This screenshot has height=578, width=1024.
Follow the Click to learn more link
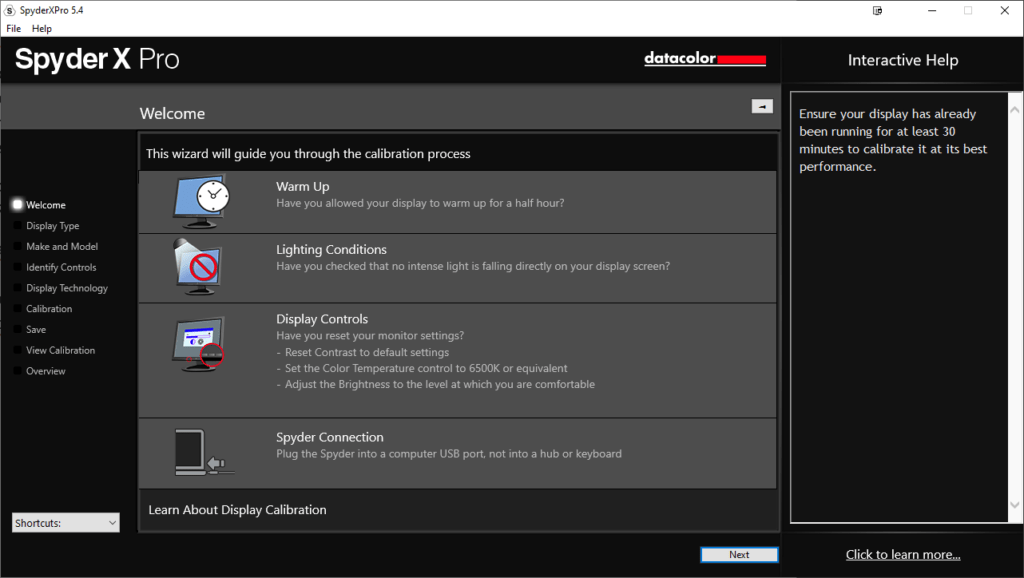pyautogui.click(x=902, y=555)
